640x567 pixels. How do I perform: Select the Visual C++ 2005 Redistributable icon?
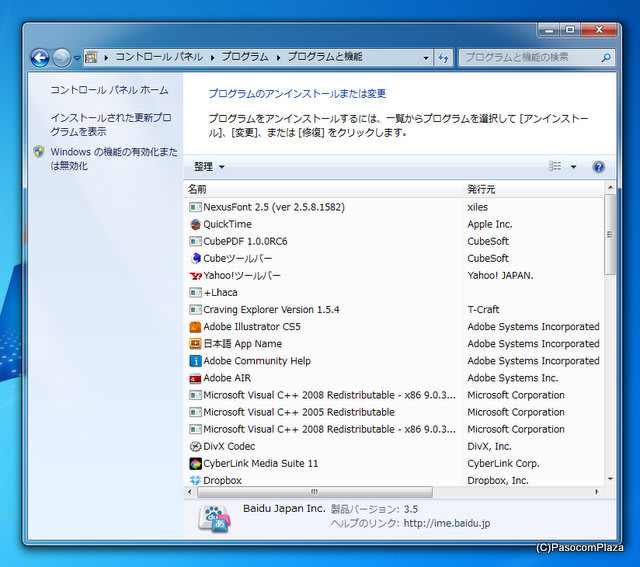pyautogui.click(x=195, y=412)
